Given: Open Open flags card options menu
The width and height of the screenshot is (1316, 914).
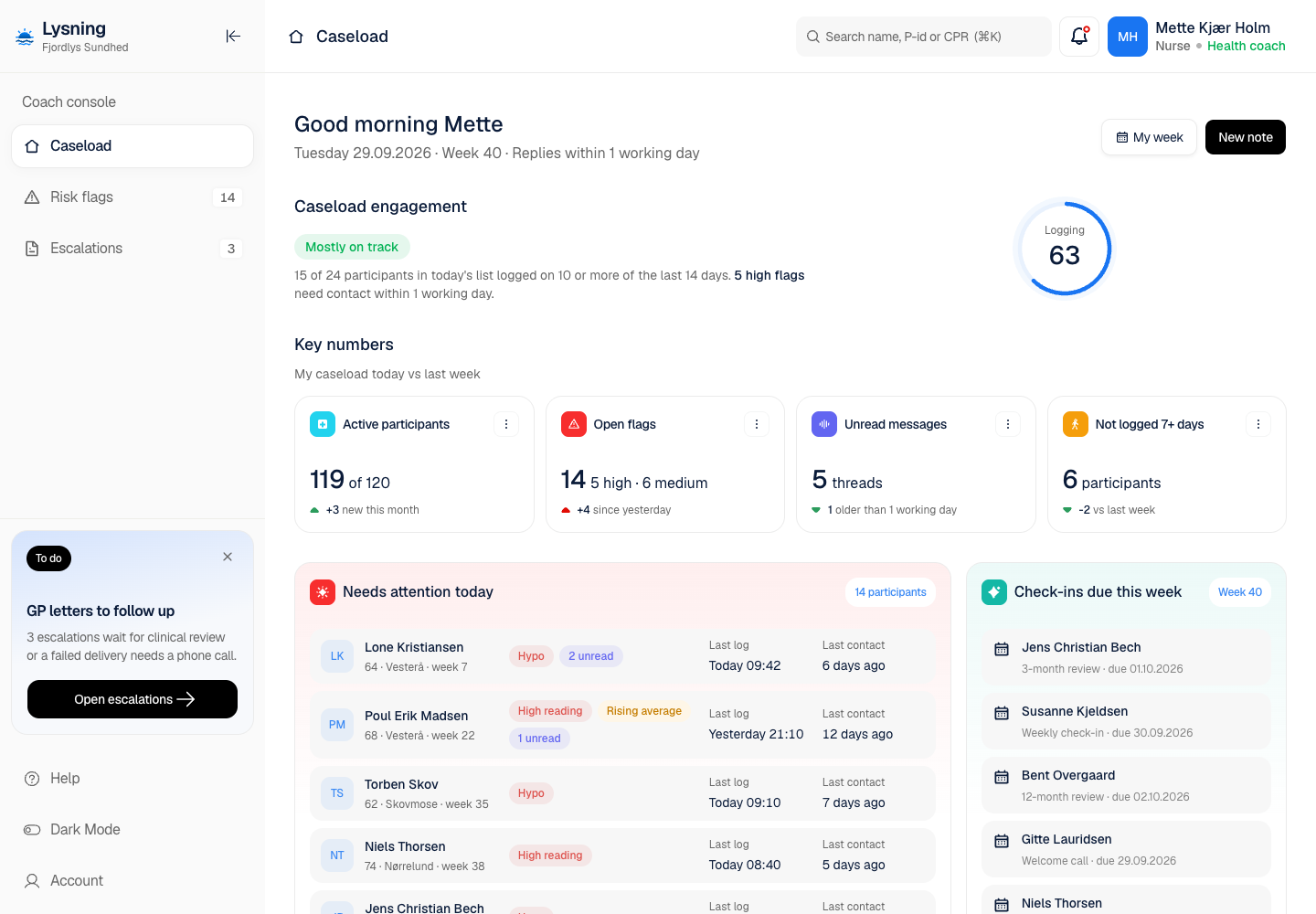Looking at the screenshot, I should [757, 424].
